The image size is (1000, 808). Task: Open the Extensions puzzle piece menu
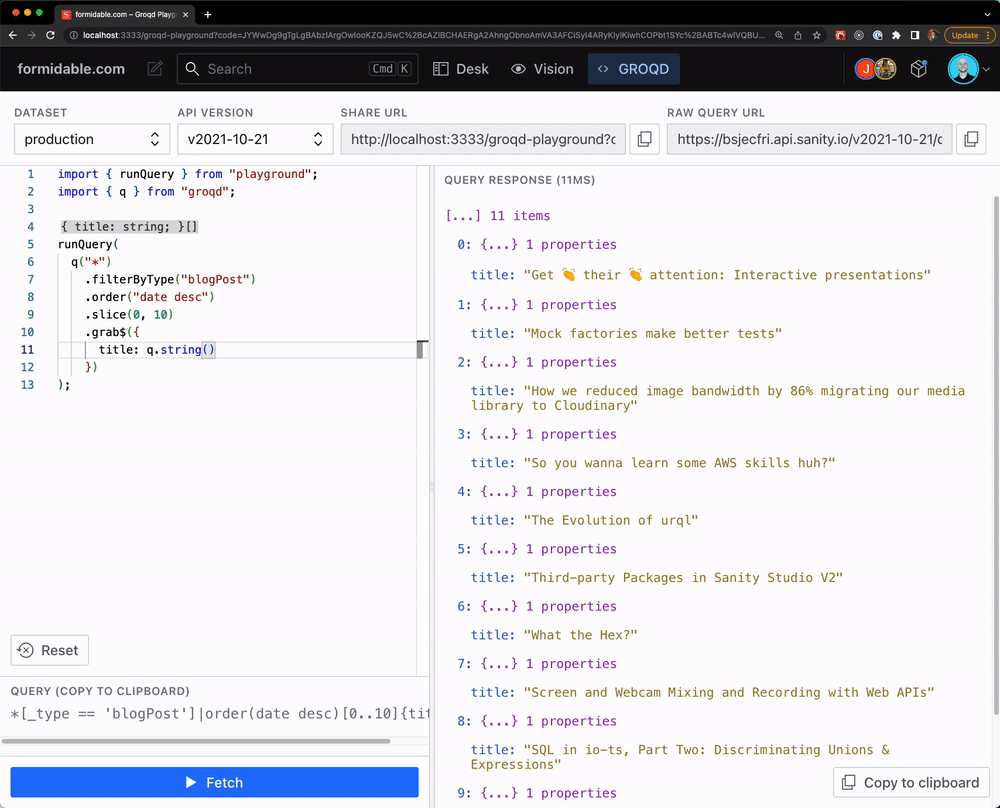point(896,35)
